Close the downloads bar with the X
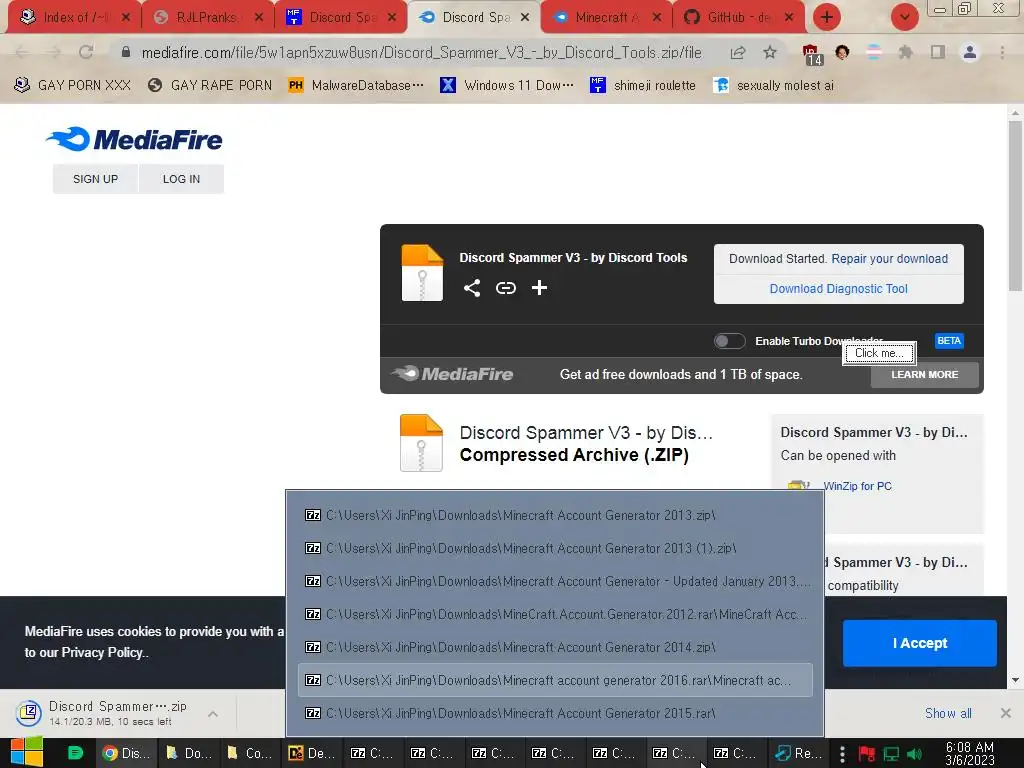 1006,713
